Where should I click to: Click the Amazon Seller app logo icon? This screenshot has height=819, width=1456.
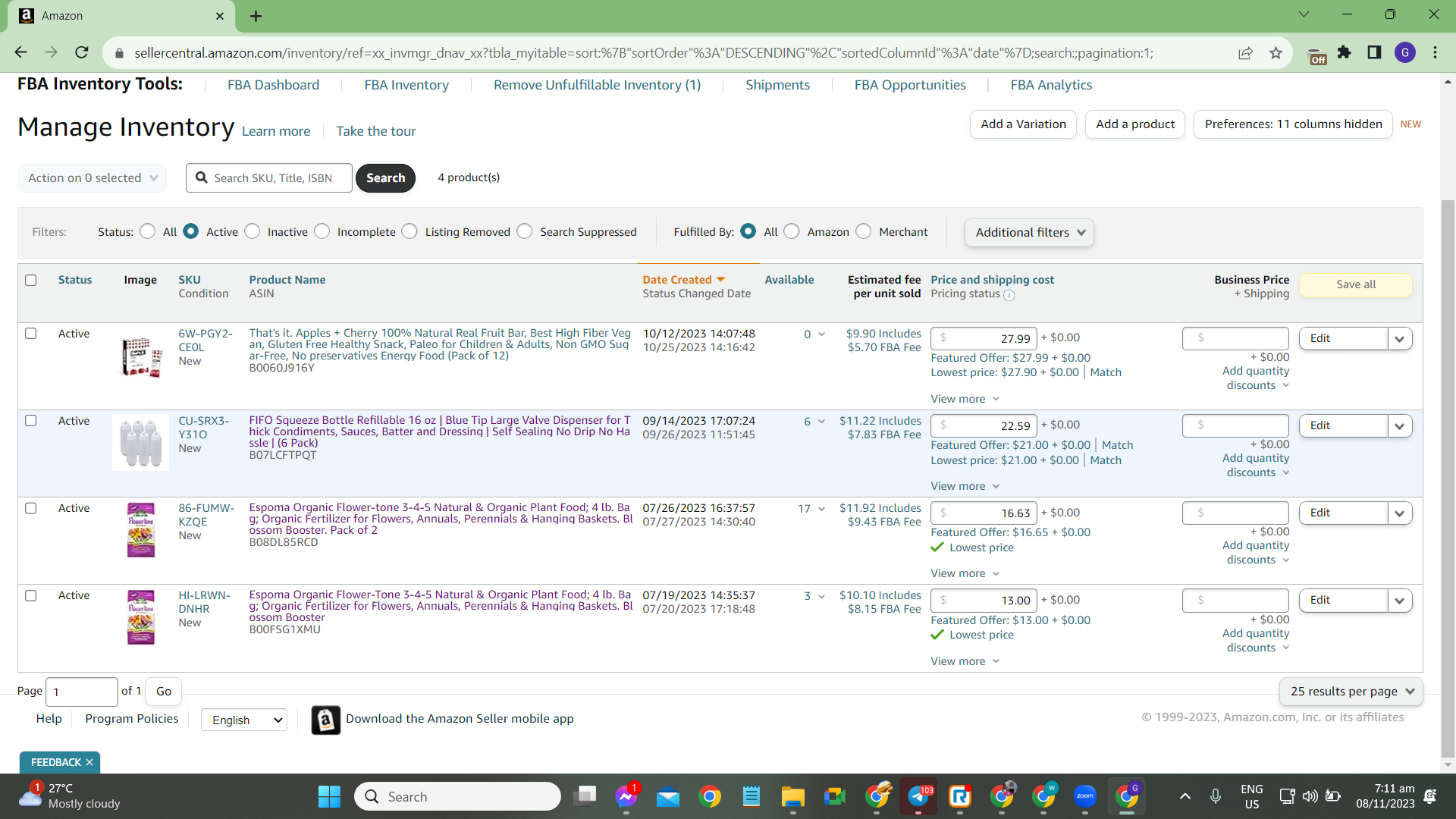click(325, 720)
